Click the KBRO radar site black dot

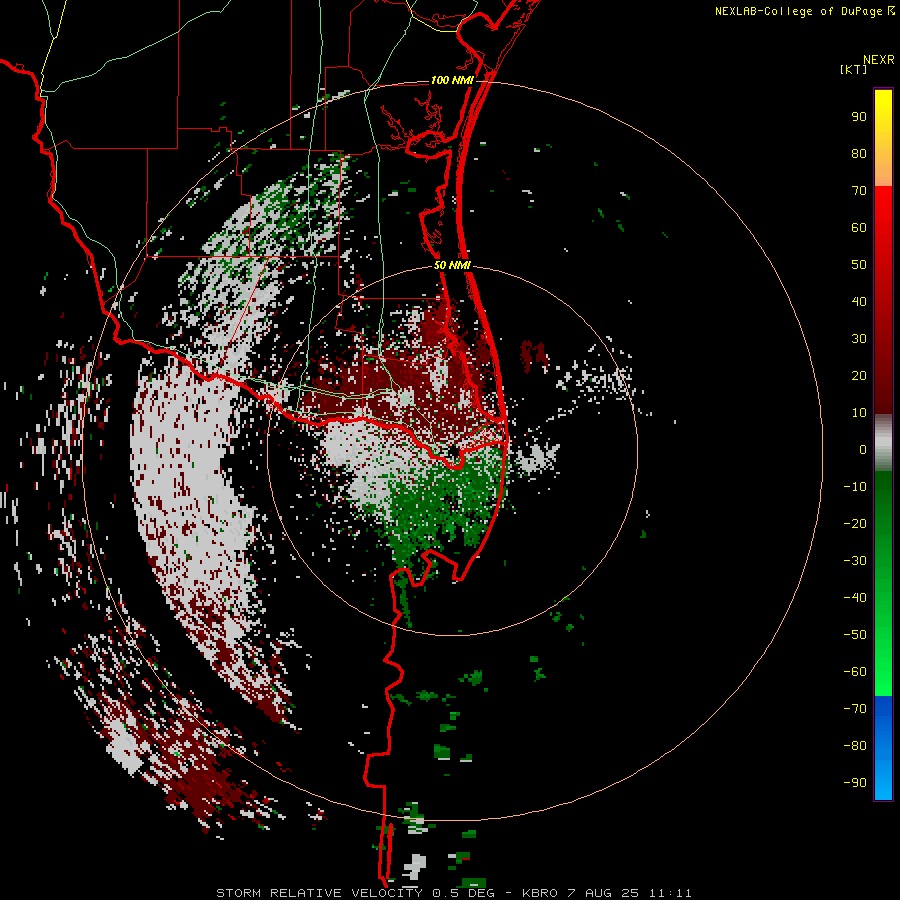click(x=454, y=452)
